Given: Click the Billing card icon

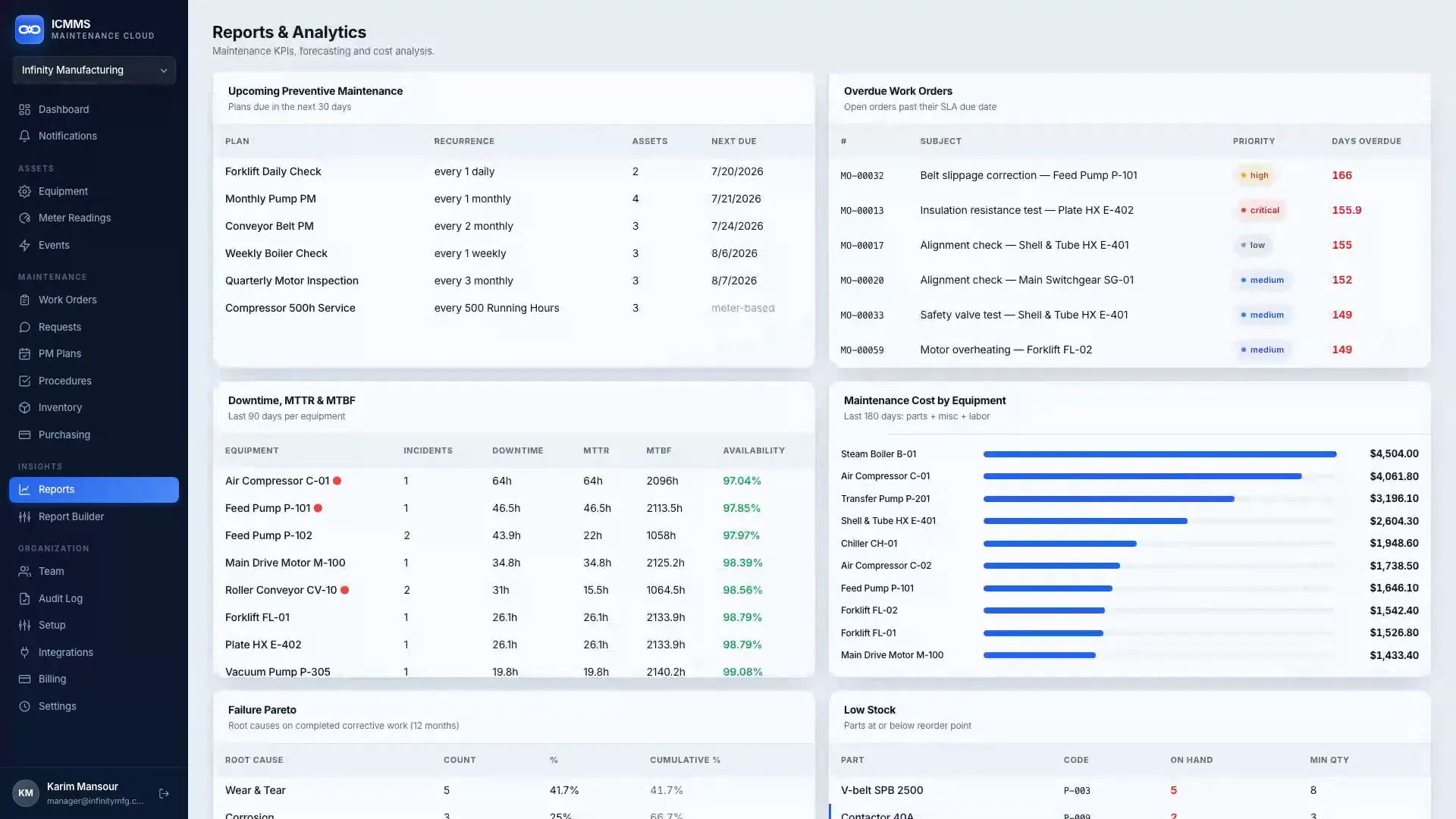Looking at the screenshot, I should [x=24, y=679].
